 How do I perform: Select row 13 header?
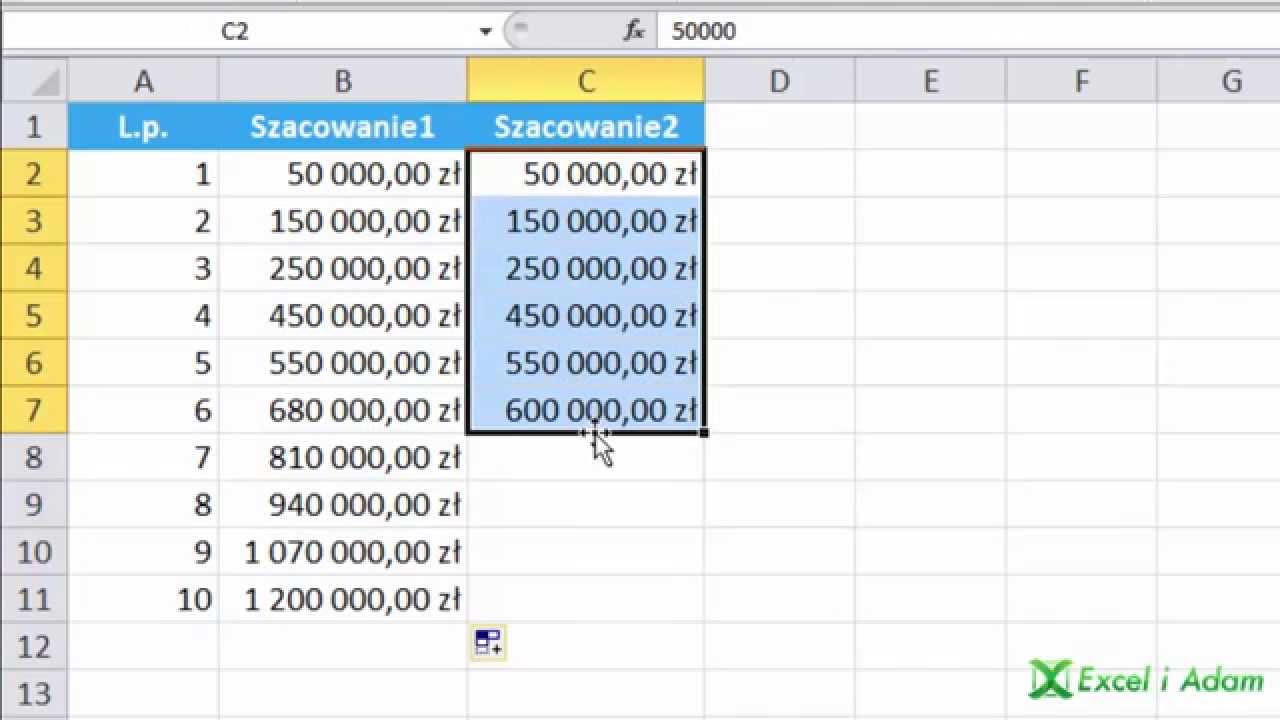pyautogui.click(x=34, y=693)
